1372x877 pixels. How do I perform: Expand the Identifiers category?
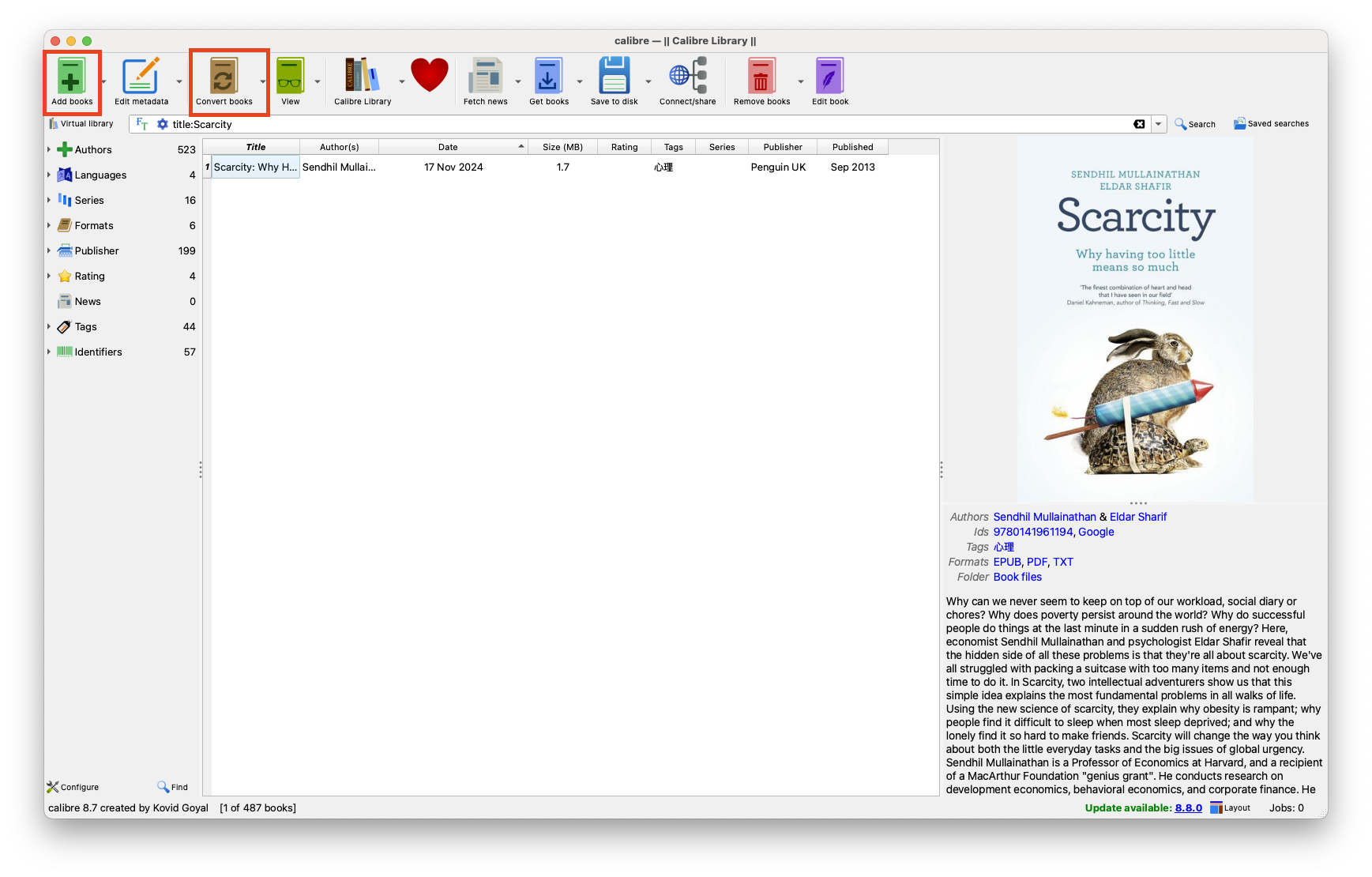point(49,352)
